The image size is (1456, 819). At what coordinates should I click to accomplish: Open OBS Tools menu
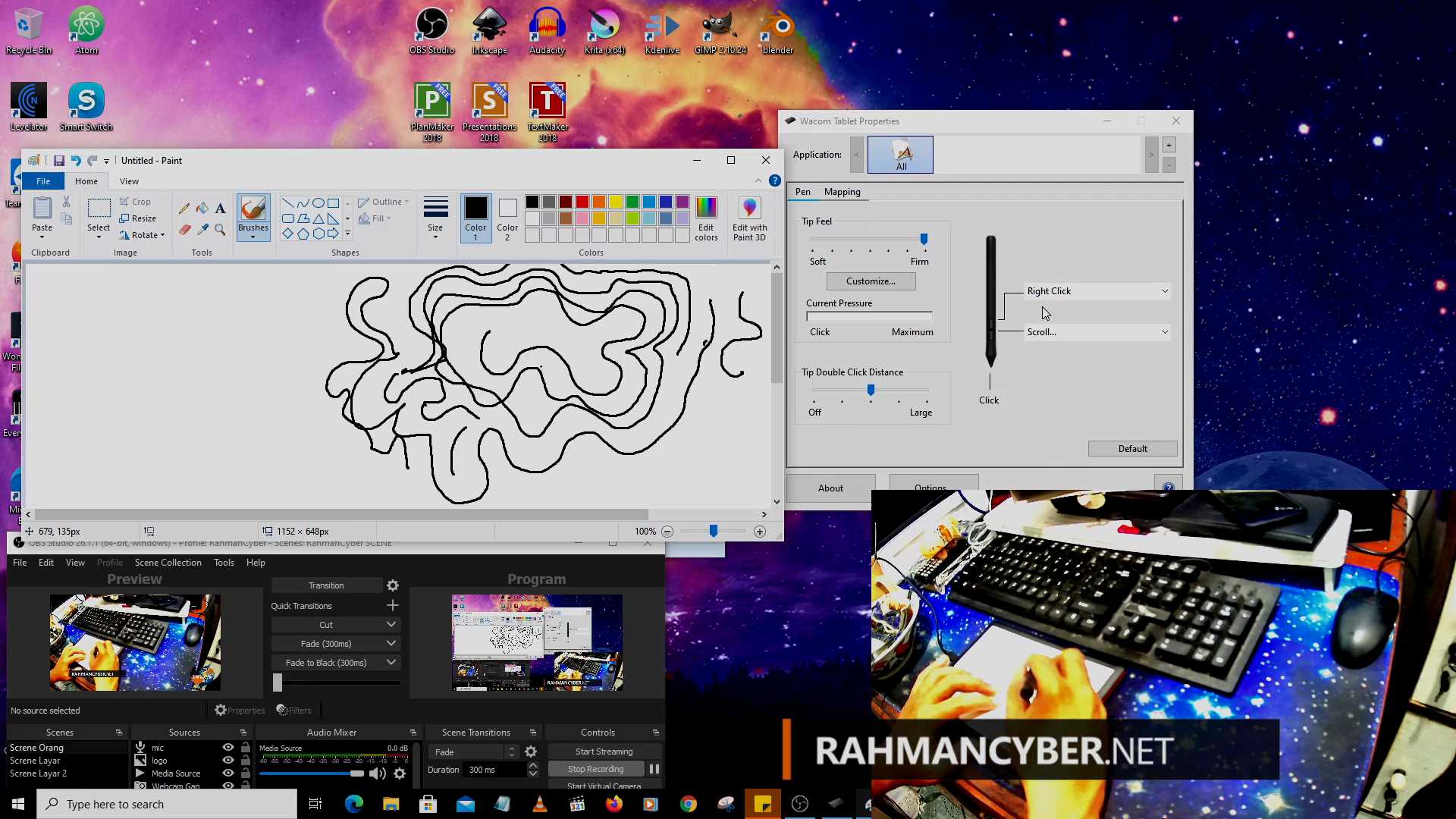pyautogui.click(x=224, y=563)
